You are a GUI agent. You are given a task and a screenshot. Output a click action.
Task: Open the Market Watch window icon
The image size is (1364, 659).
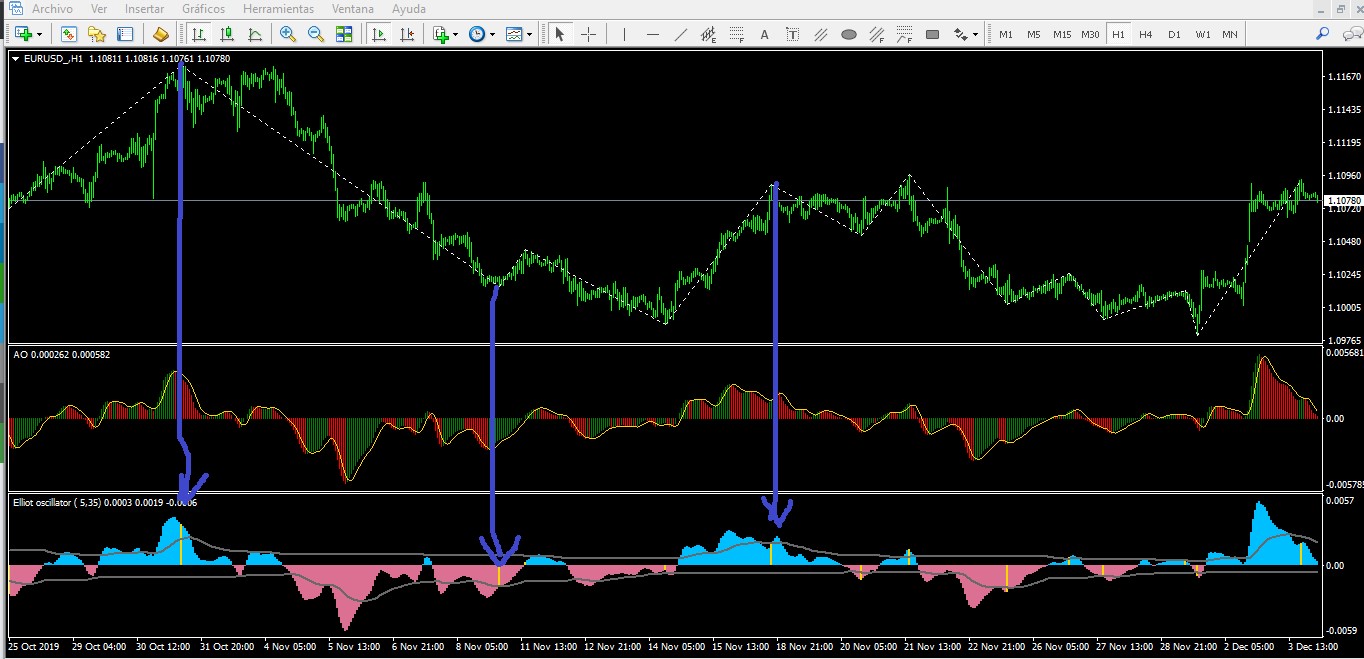coord(69,34)
